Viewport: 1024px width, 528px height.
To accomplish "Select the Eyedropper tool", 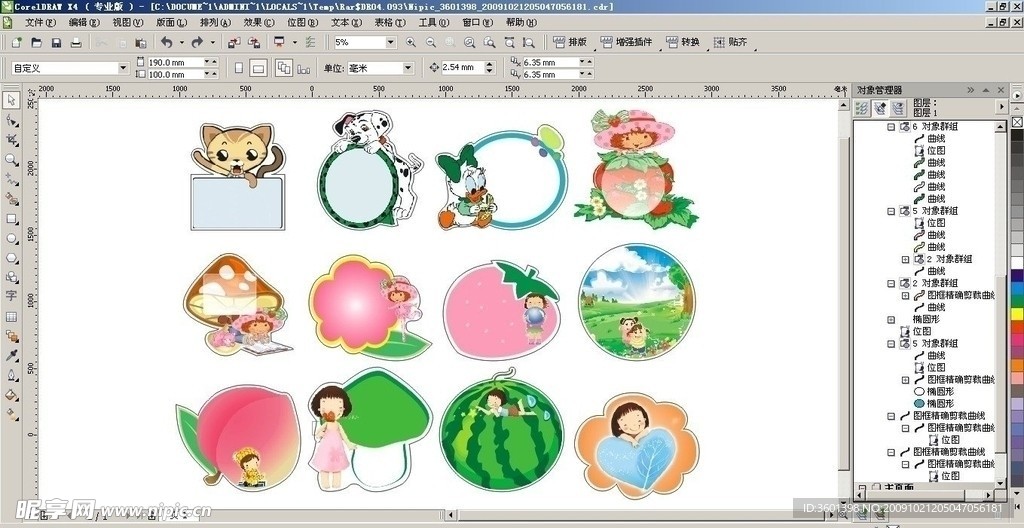I will click(x=11, y=355).
